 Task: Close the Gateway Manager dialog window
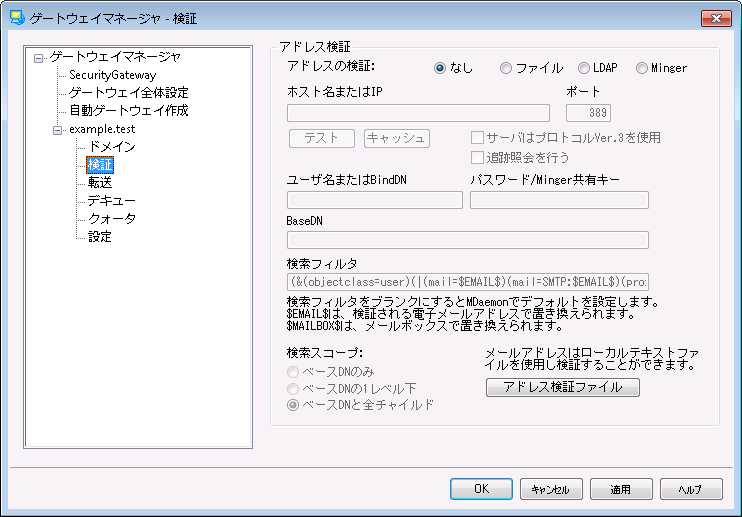pyautogui.click(x=714, y=18)
